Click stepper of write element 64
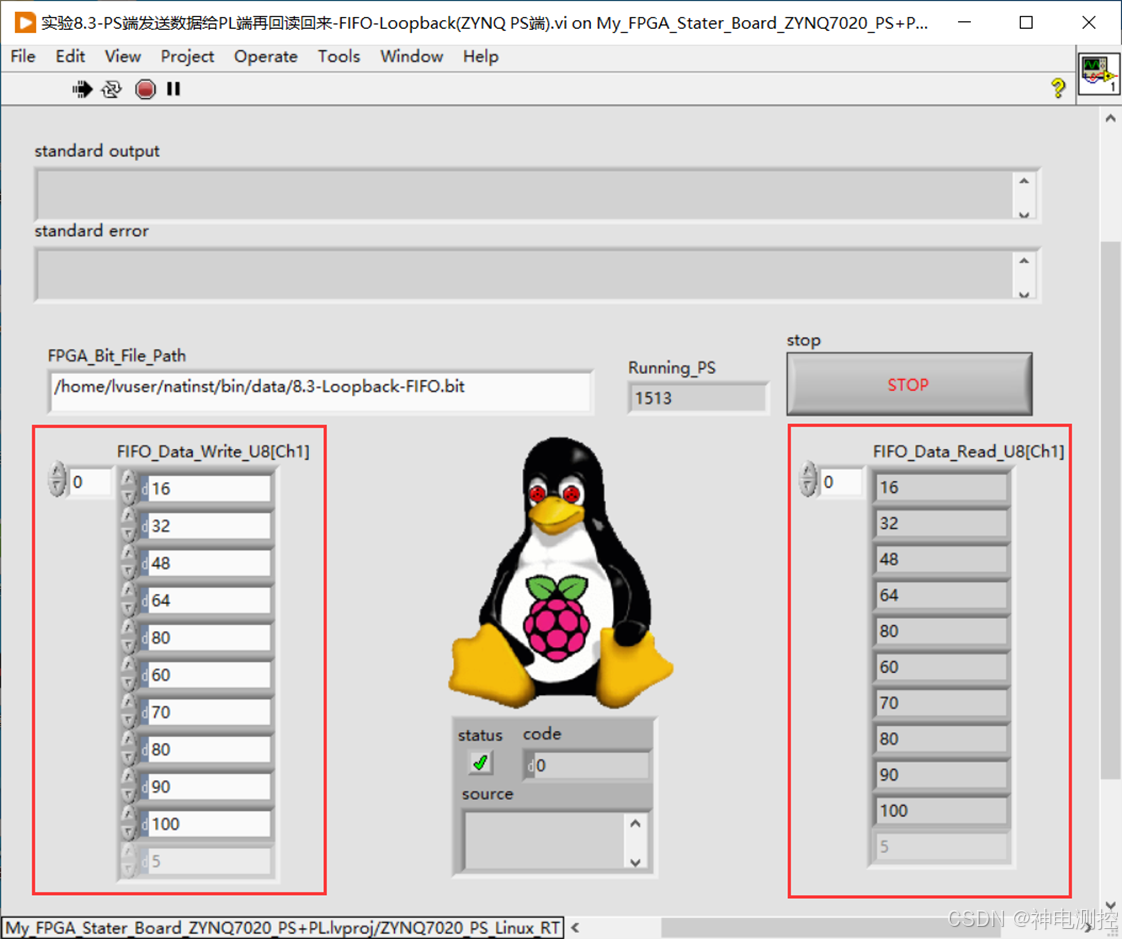This screenshot has height=939, width=1122. (128, 599)
